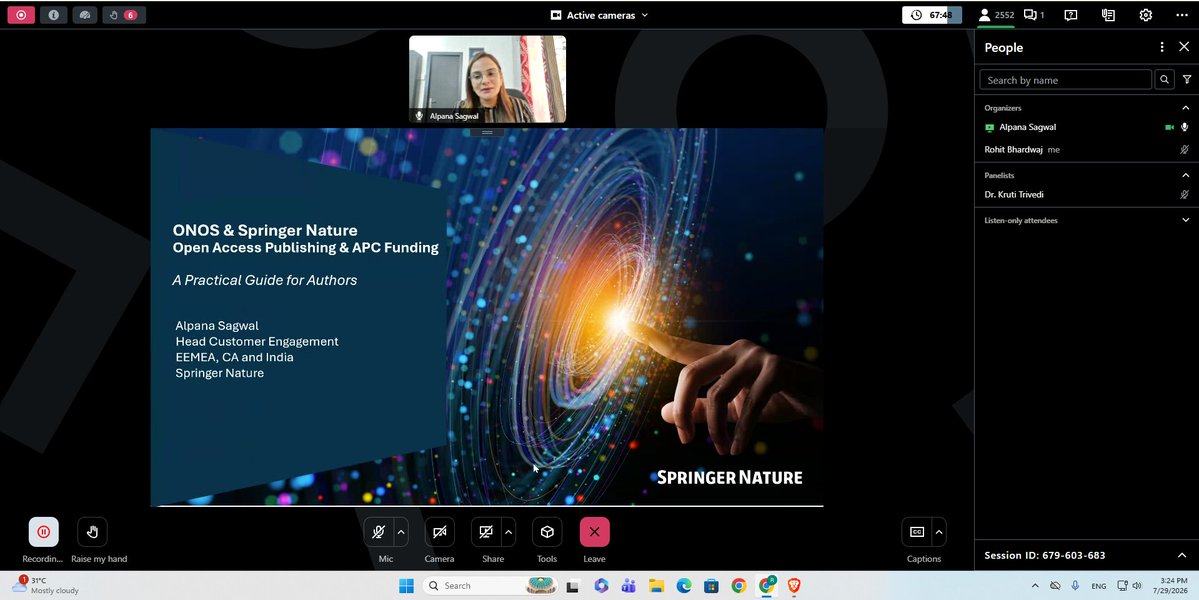Open Task View on taskbar
The width and height of the screenshot is (1199, 600).
tap(572, 586)
